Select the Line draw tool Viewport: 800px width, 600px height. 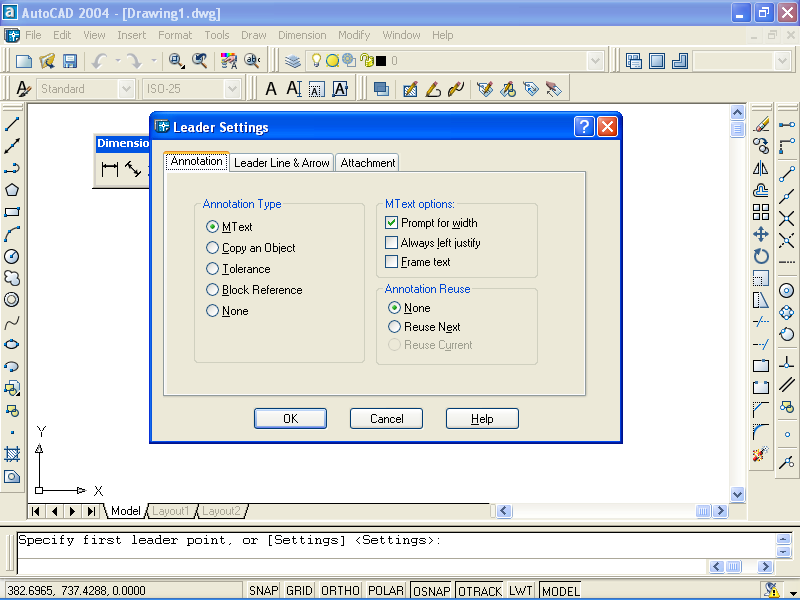(12, 124)
